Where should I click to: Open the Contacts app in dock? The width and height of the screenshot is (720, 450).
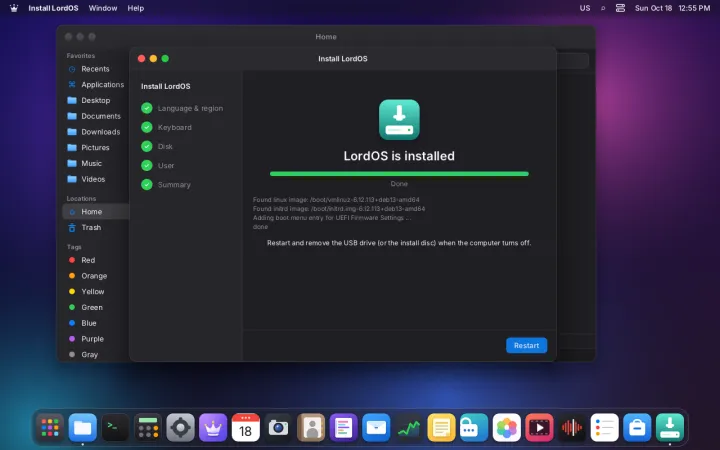tap(311, 428)
